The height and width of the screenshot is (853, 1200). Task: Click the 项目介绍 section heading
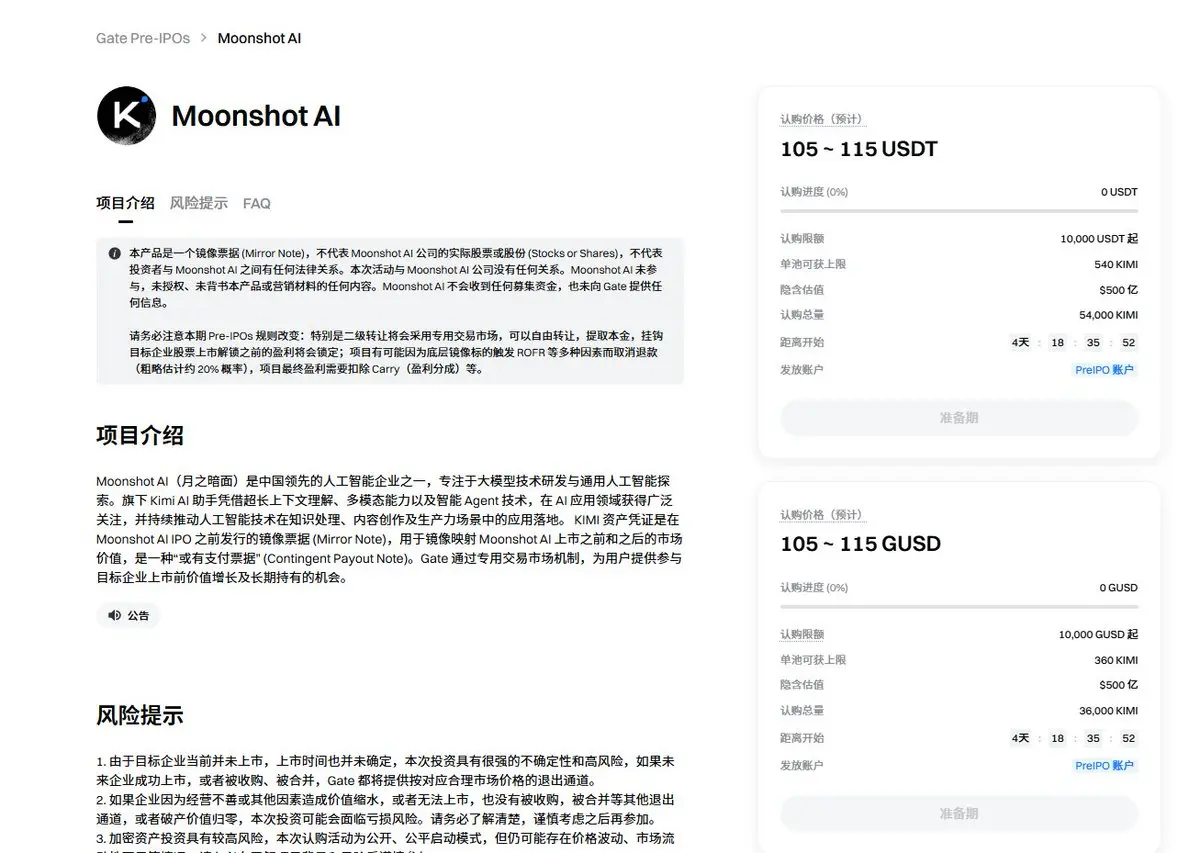point(140,436)
